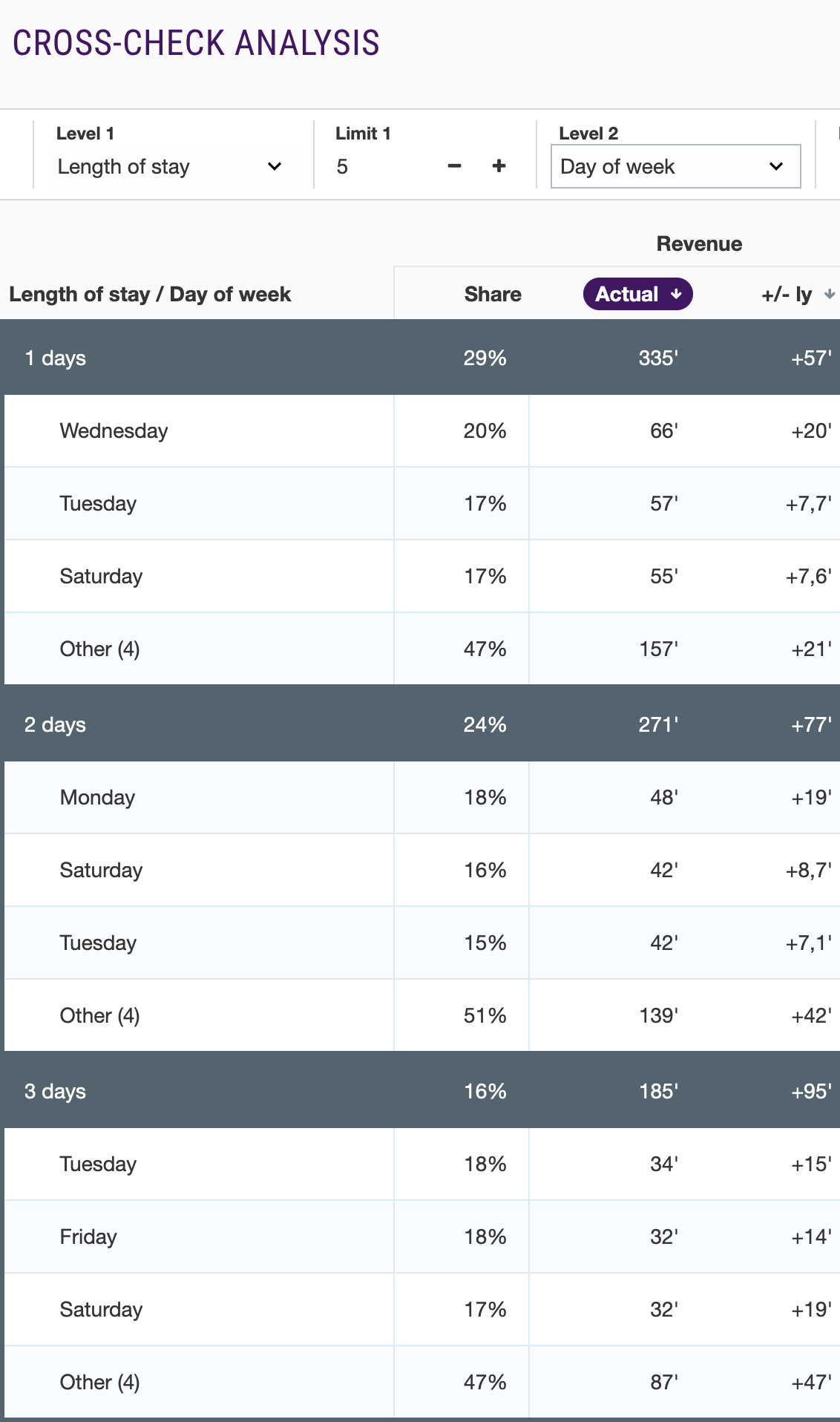Collapse the 2 days group row
Image resolution: width=840 pixels, height=1422 pixels.
click(x=55, y=724)
